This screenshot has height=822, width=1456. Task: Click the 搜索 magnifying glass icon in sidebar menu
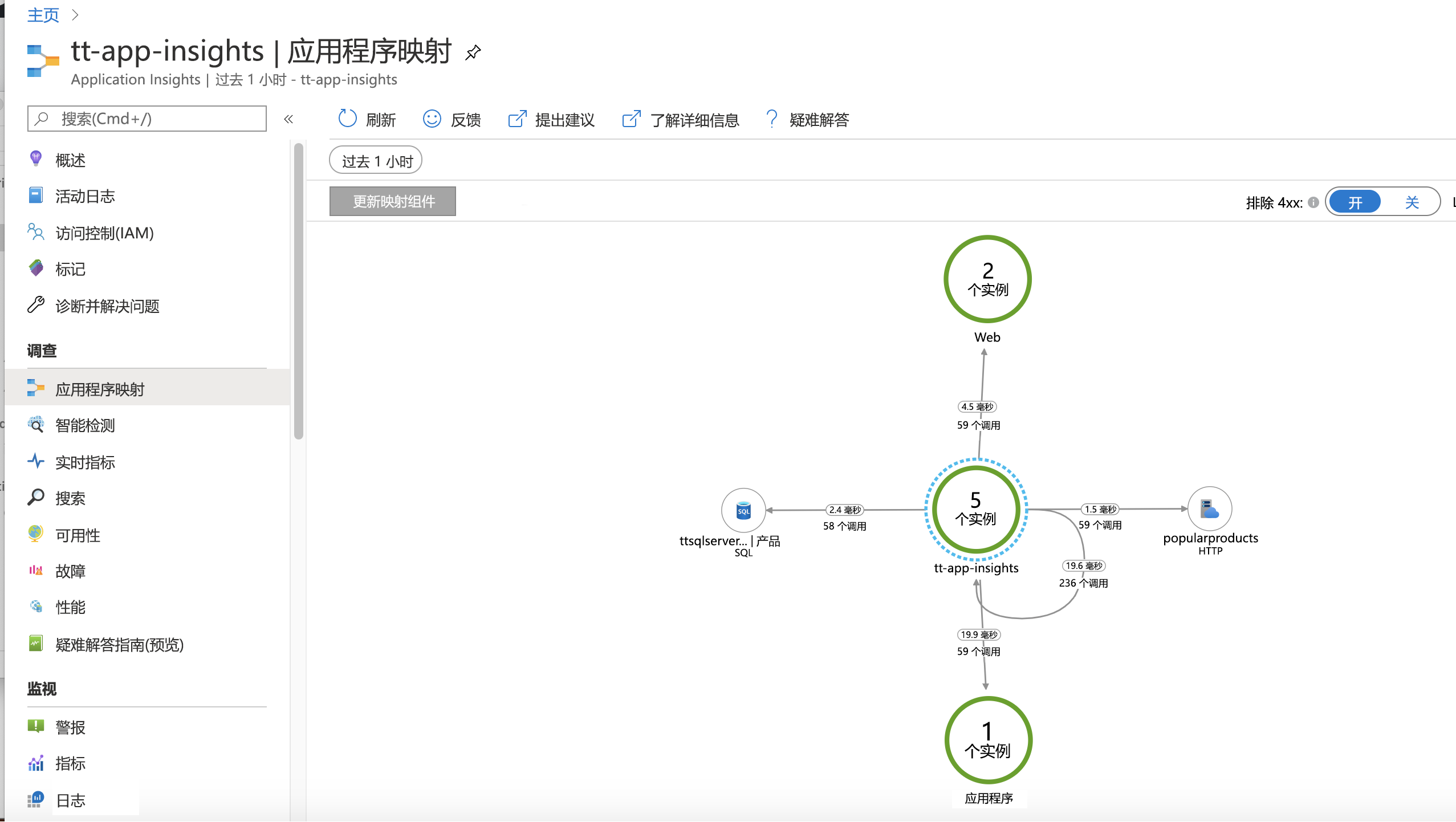35,497
